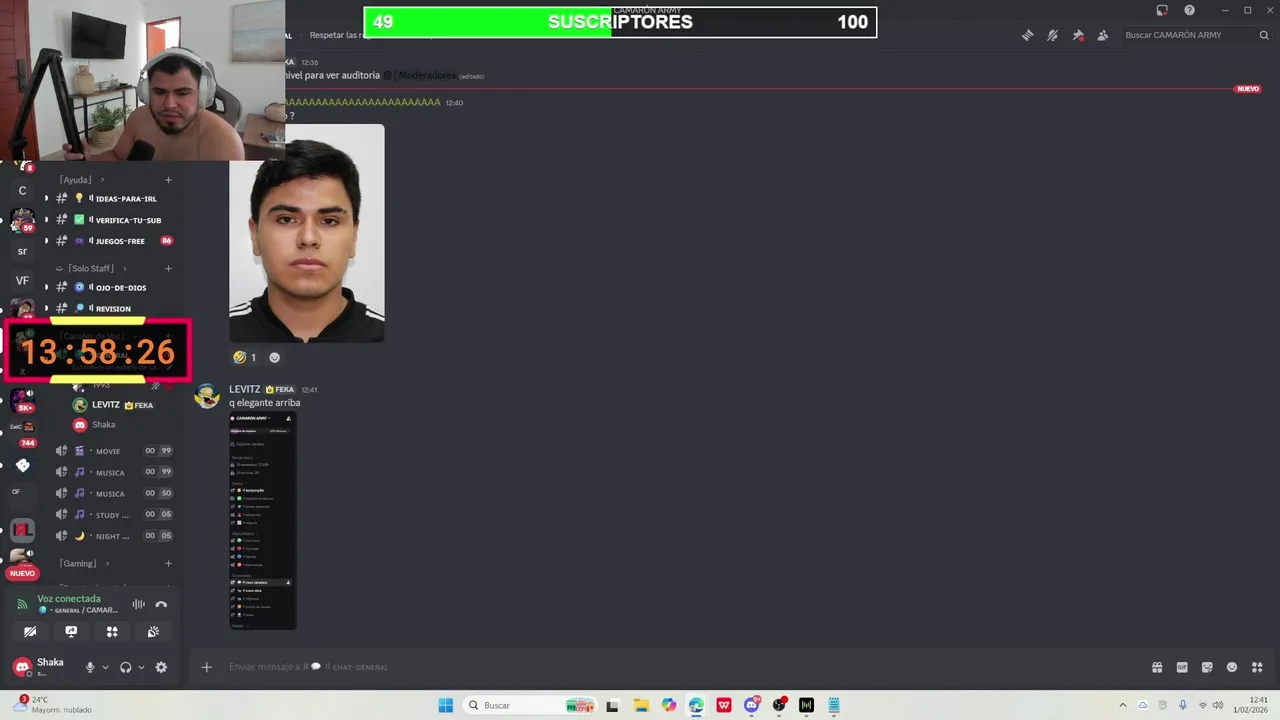1280x720 pixels.
Task: Toggle noise suppression icon
Action: pyautogui.click(x=138, y=604)
